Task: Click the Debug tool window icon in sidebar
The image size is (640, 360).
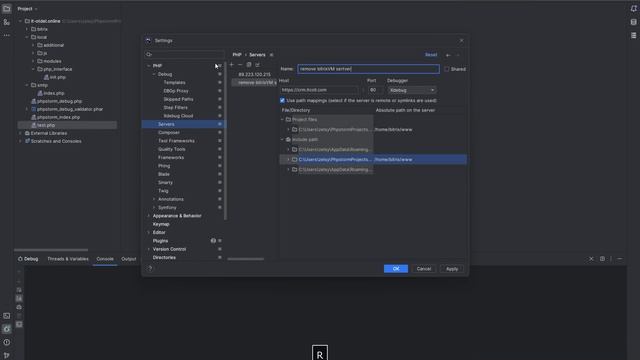Action: pos(7,329)
